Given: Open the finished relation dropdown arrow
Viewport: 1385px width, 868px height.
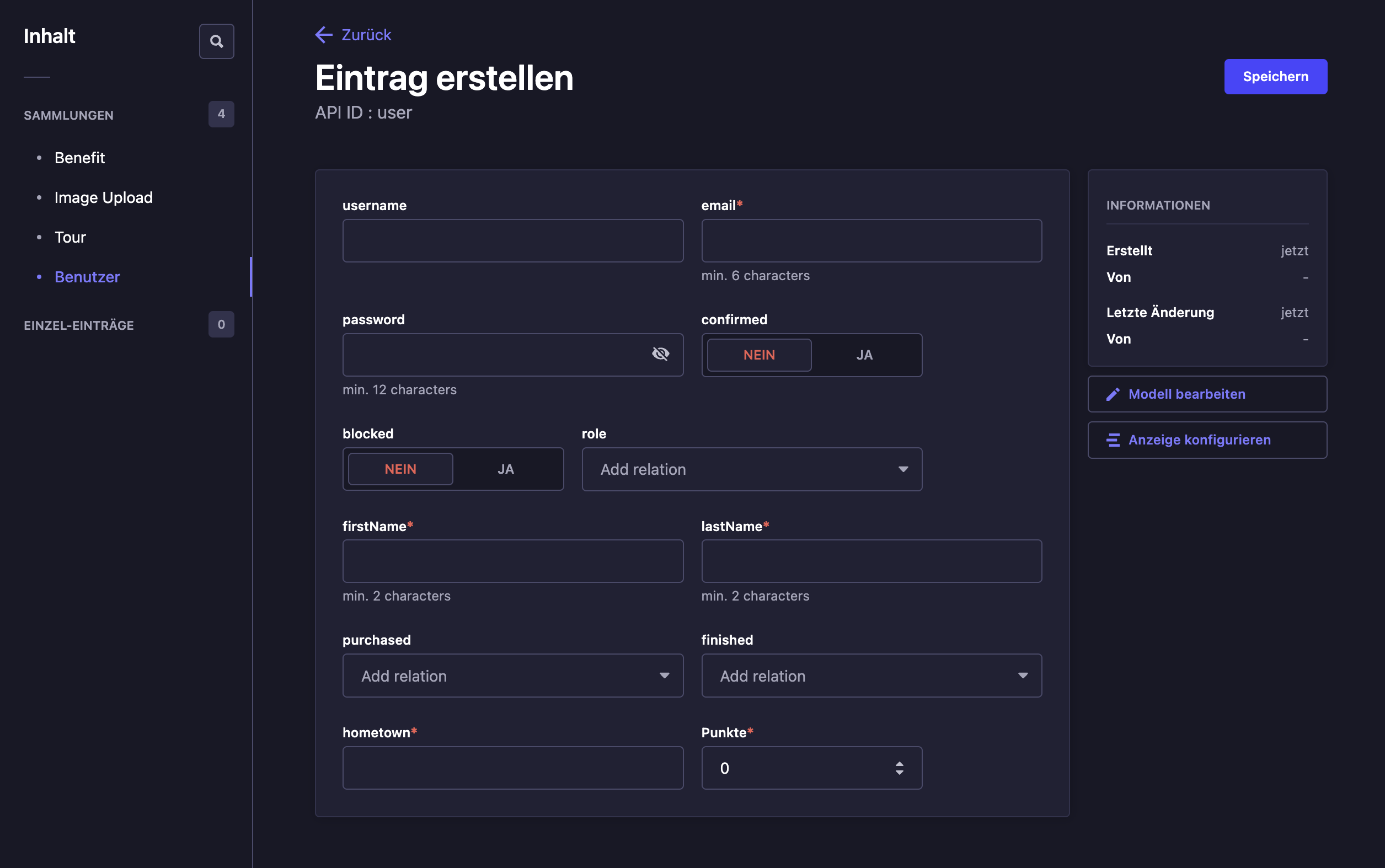Looking at the screenshot, I should (x=1023, y=676).
